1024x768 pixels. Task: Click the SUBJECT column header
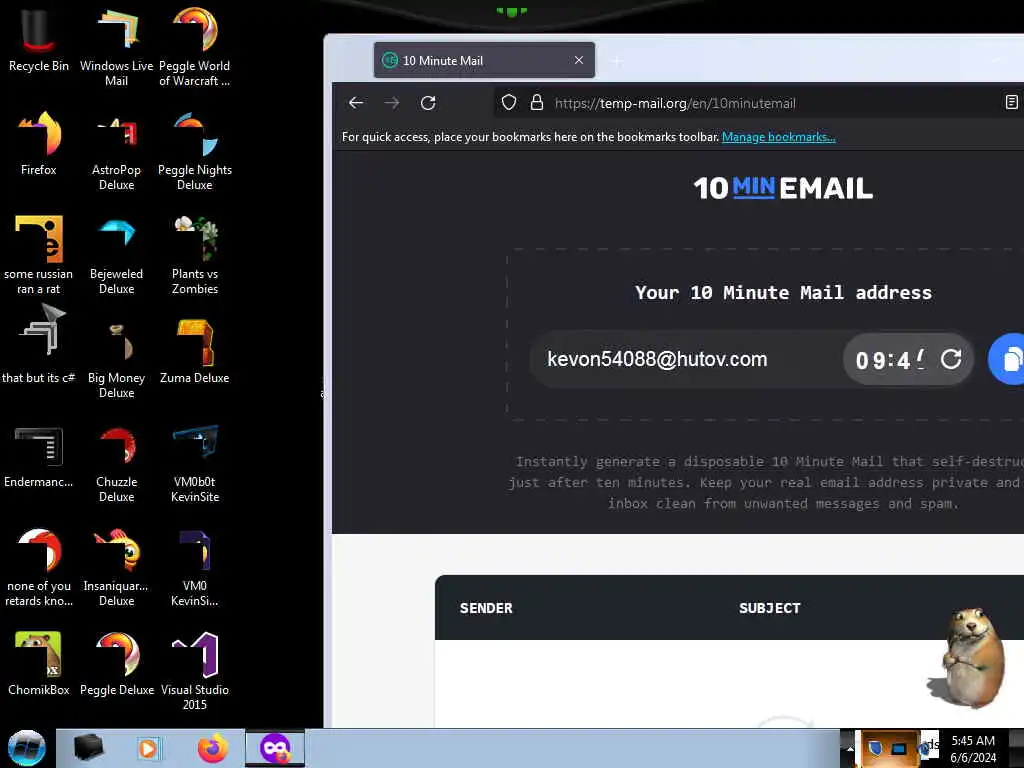pyautogui.click(x=769, y=608)
